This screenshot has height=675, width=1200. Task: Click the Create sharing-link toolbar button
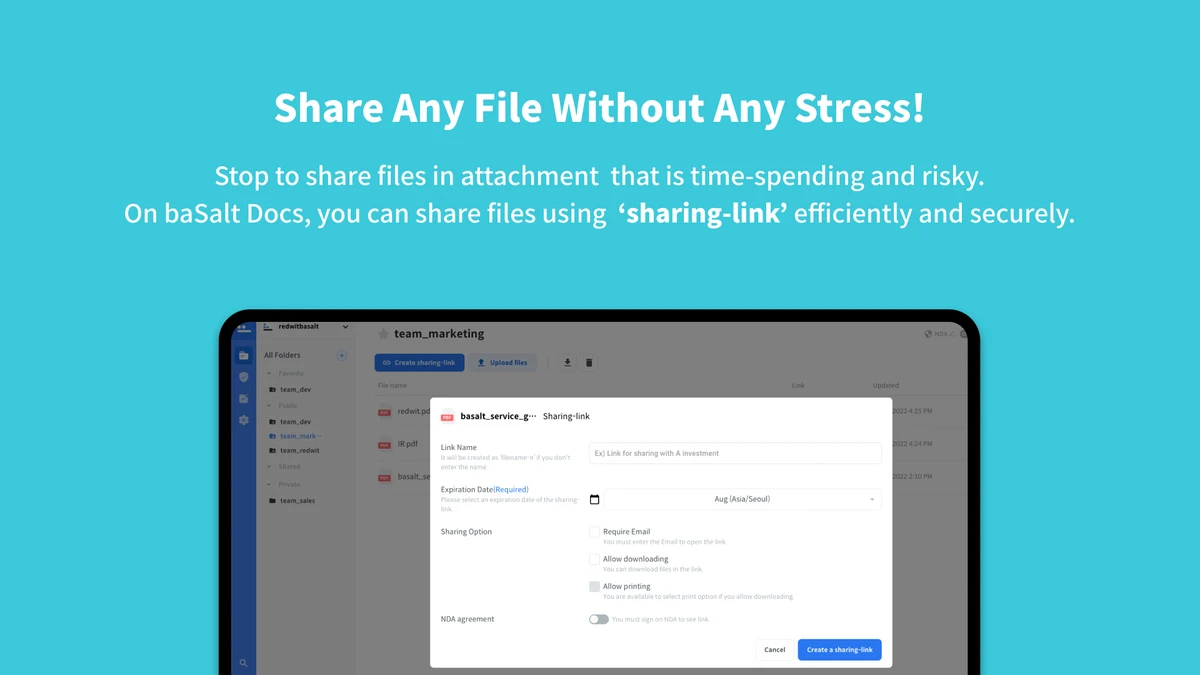[420, 363]
